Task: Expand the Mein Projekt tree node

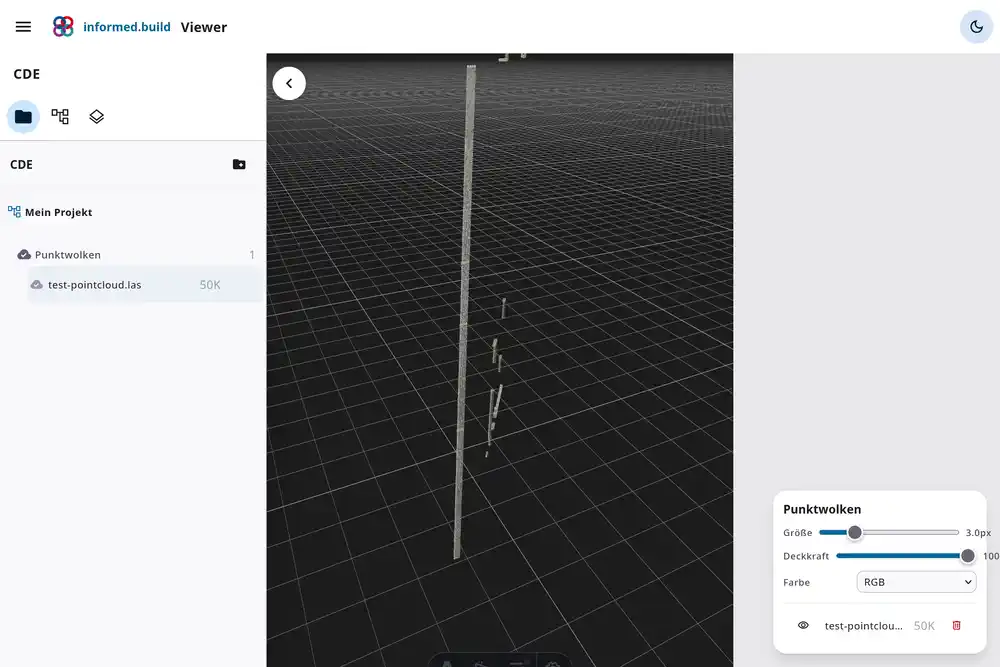Action: [58, 212]
